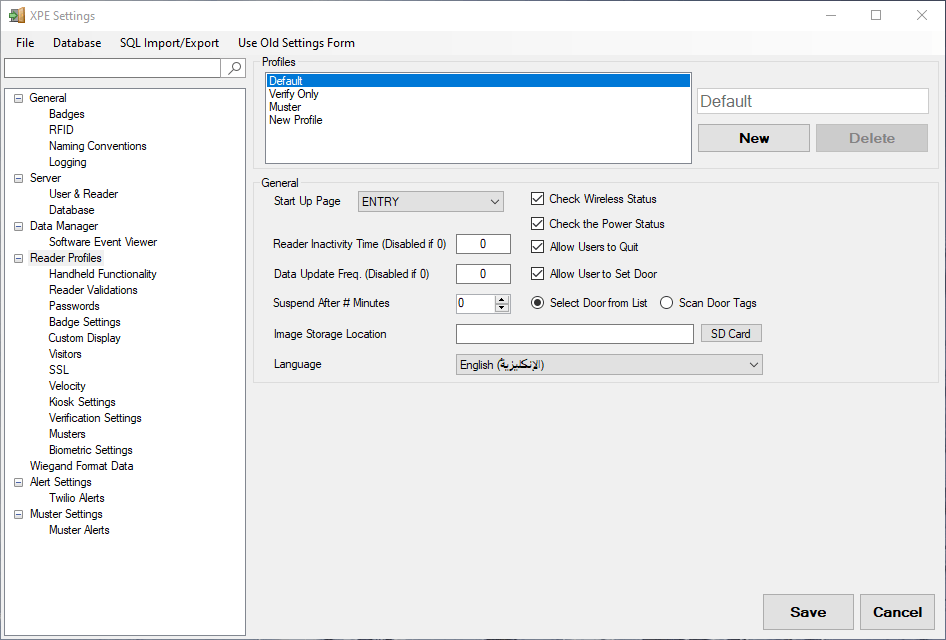Open SSL settings
946x640 pixels.
click(59, 370)
